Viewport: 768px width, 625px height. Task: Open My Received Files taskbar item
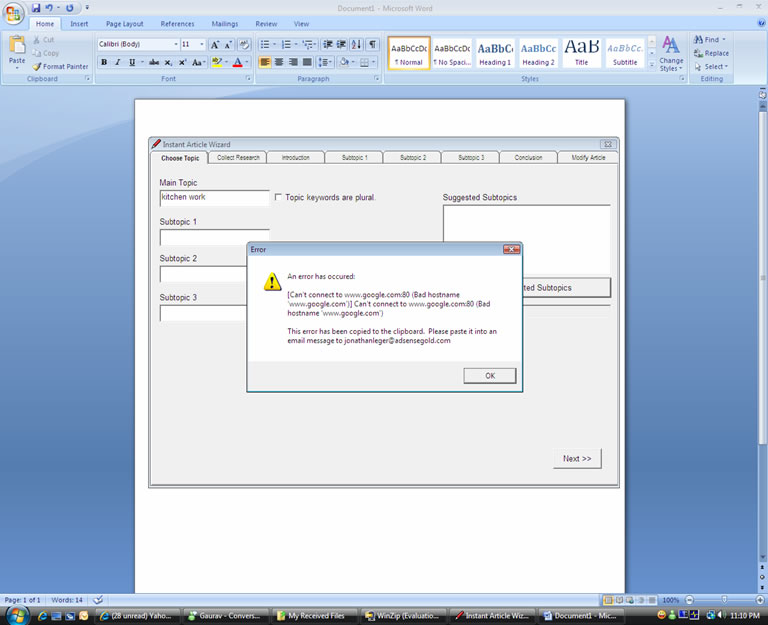(316, 616)
